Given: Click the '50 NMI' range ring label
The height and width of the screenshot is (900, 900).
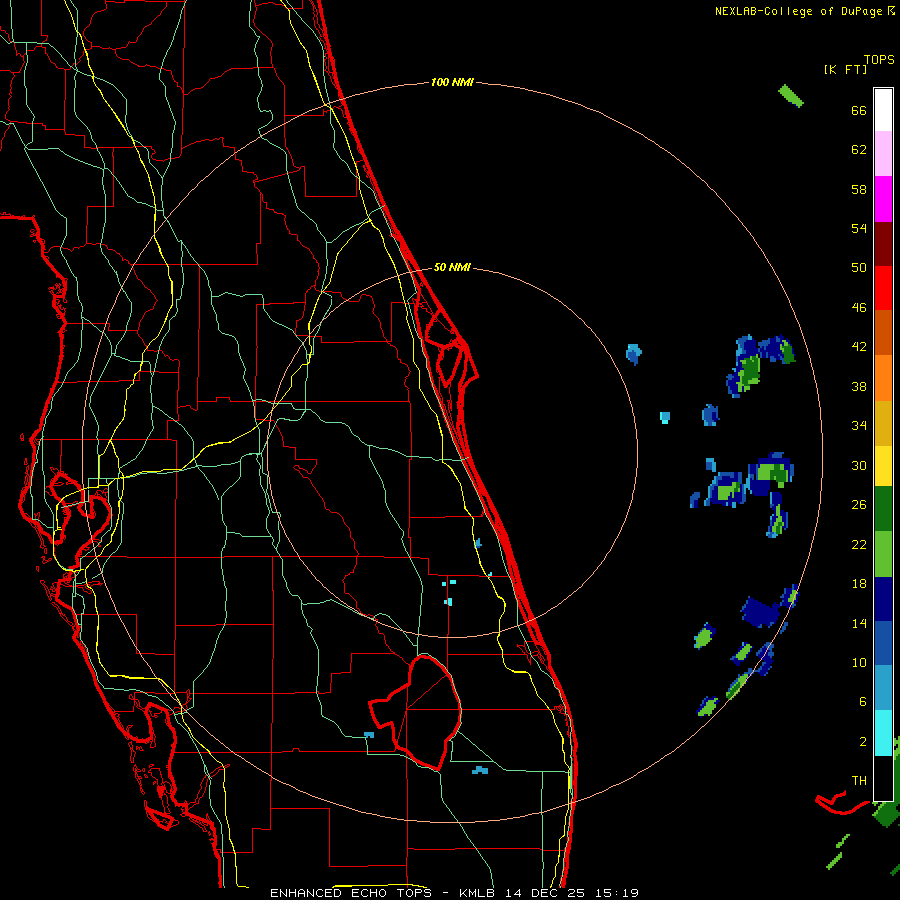Looking at the screenshot, I should (x=452, y=267).
